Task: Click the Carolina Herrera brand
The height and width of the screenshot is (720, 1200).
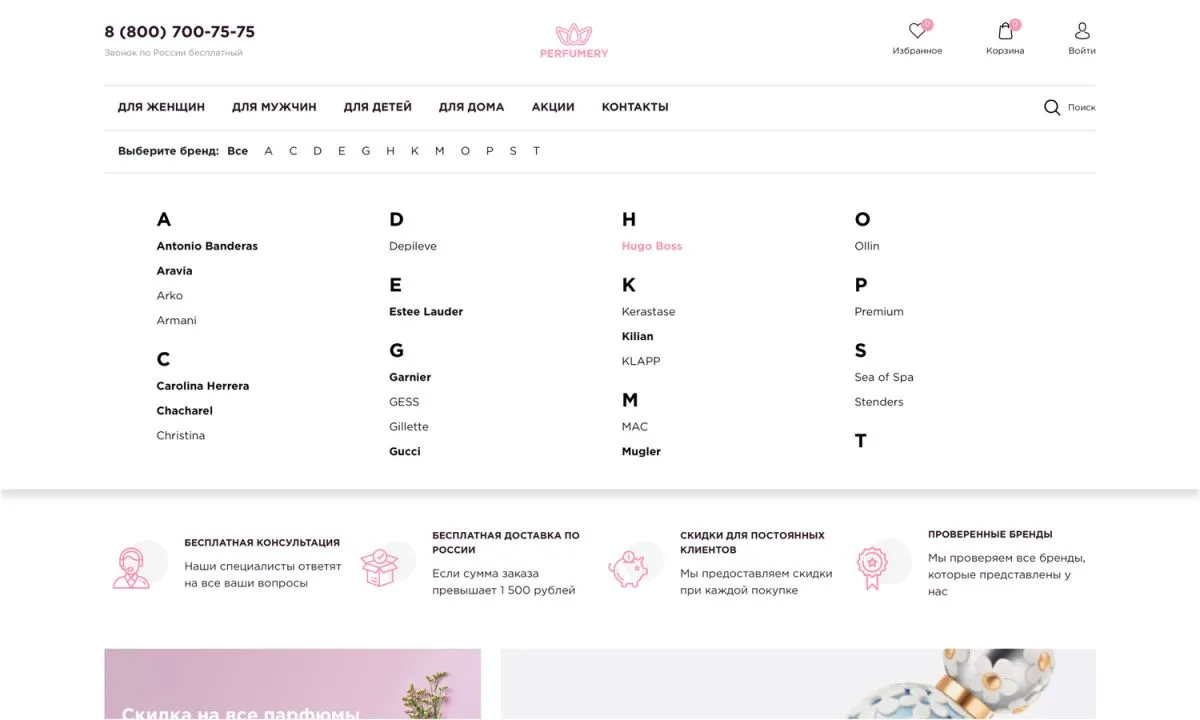Action: tap(202, 385)
